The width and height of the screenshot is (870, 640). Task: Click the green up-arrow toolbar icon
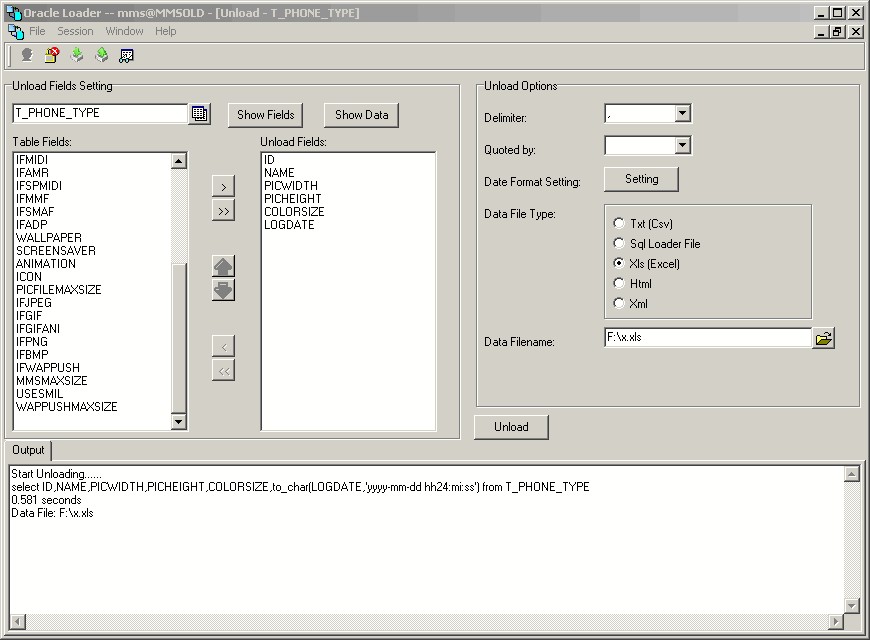(x=102, y=56)
